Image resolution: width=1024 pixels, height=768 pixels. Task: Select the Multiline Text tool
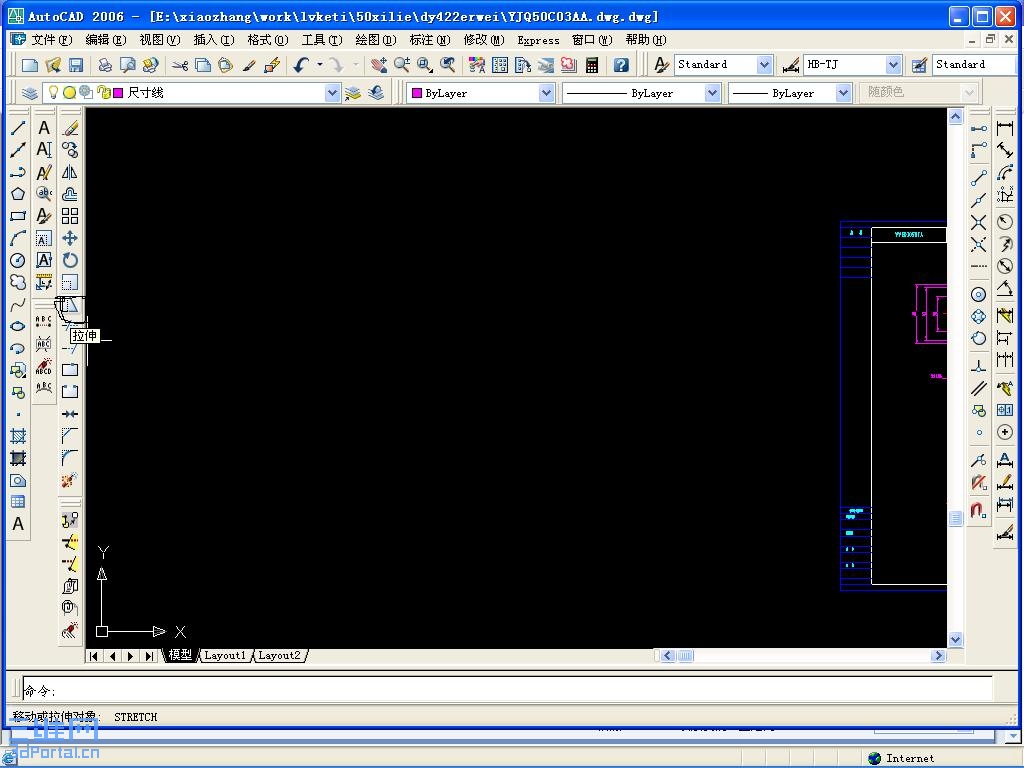click(18, 524)
